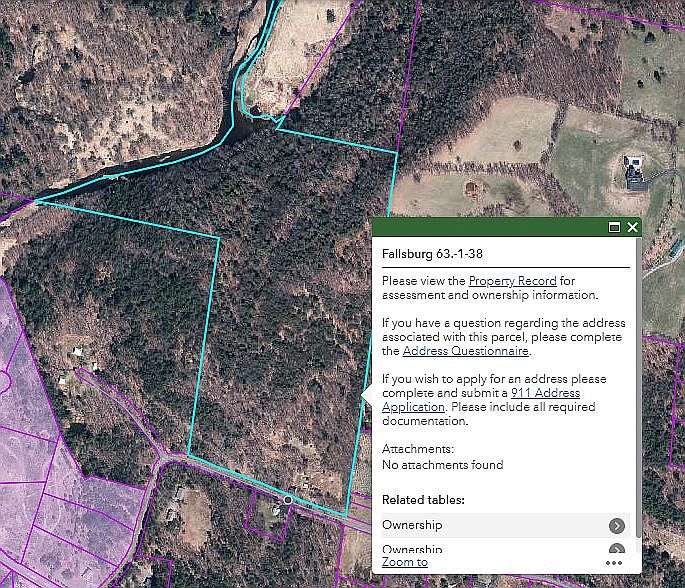Open the Address Questionnaire link
Screen dimensions: 685x588
click(x=465, y=351)
